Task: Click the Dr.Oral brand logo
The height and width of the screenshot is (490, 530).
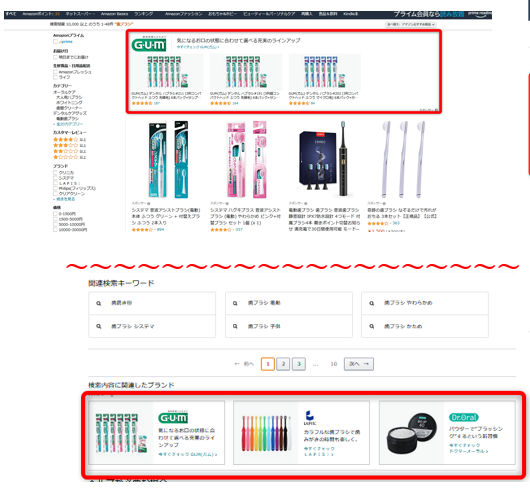Action: (x=464, y=417)
